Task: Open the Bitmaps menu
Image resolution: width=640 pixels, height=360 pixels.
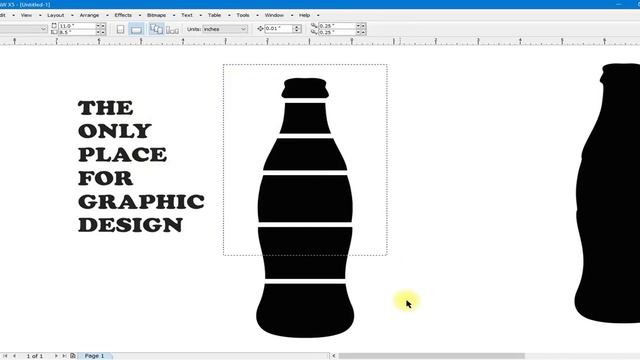Action: coord(156,15)
